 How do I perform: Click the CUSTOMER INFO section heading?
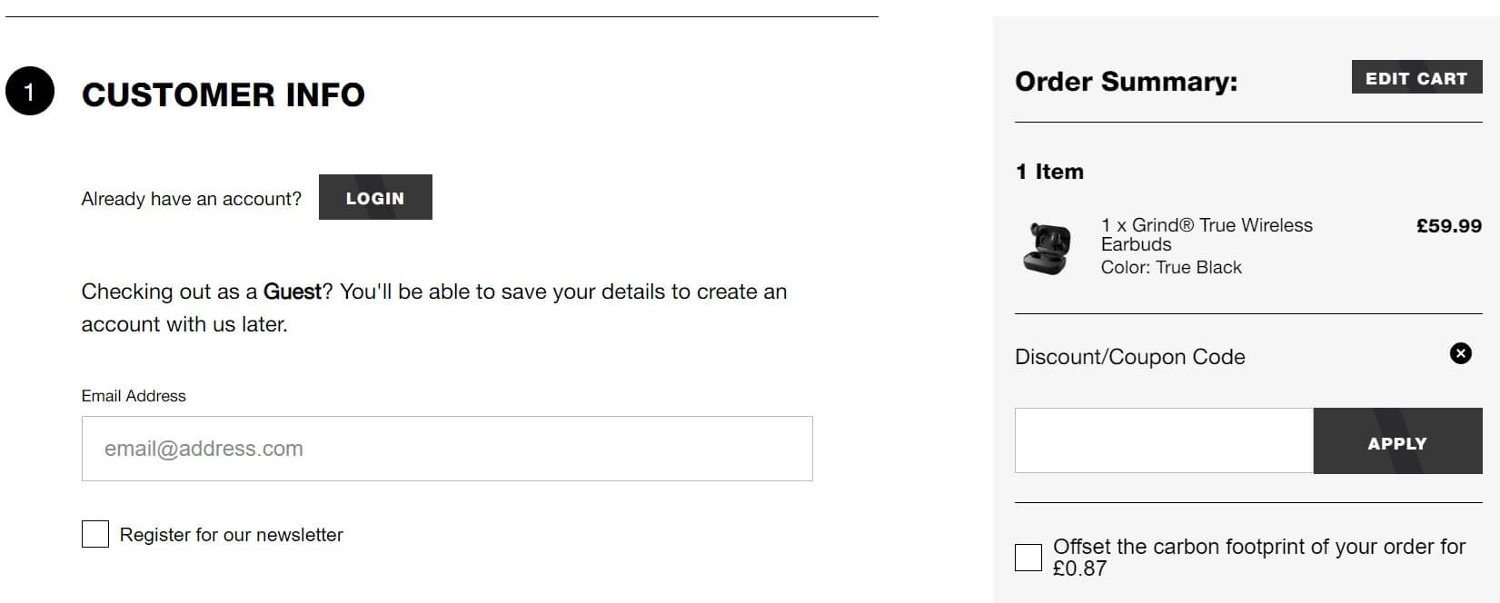pyautogui.click(x=223, y=95)
